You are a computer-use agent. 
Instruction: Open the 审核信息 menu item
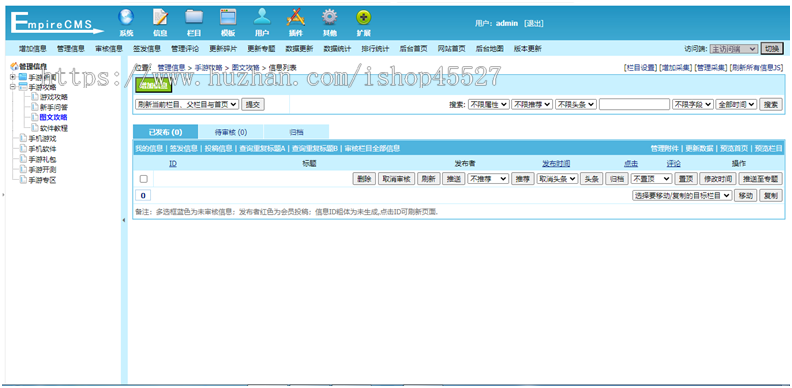pos(109,49)
